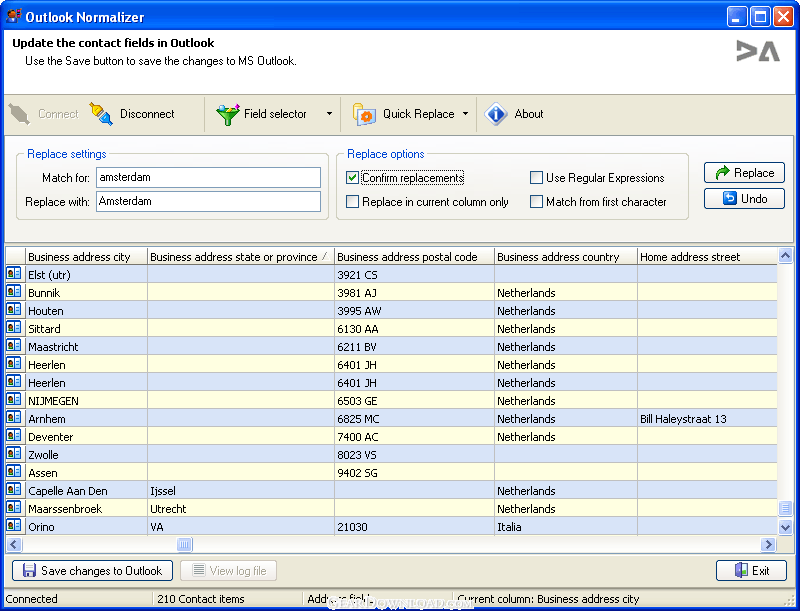Select the 3921 CS postal code cell
Viewport: 800px width, 611px height.
pos(414,275)
